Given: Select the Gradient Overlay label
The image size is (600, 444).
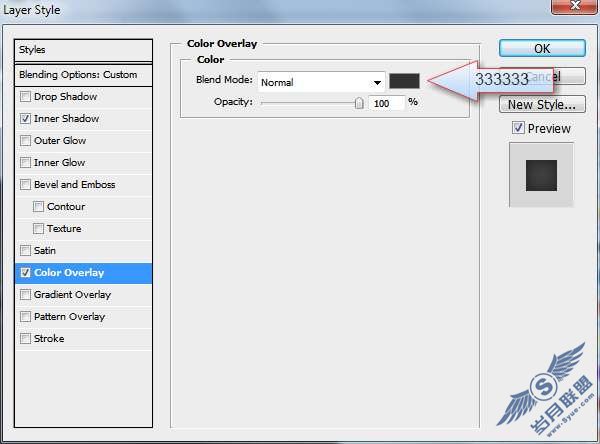Looking at the screenshot, I should [x=72, y=295].
